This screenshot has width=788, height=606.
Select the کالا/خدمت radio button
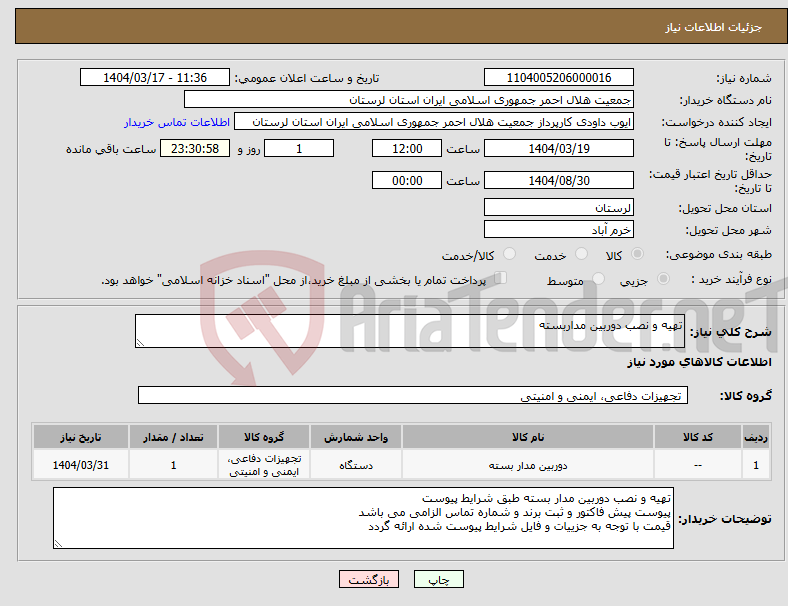(x=509, y=254)
